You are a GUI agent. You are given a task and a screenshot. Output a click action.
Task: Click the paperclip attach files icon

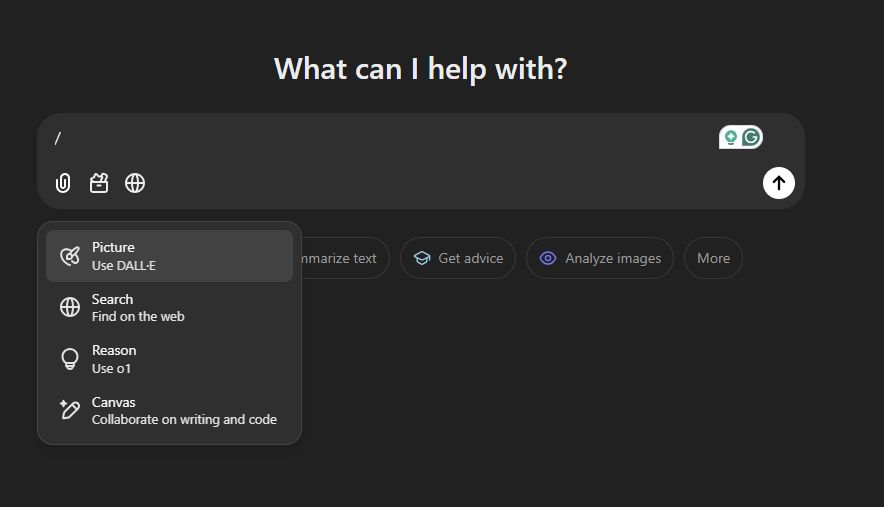coord(63,183)
